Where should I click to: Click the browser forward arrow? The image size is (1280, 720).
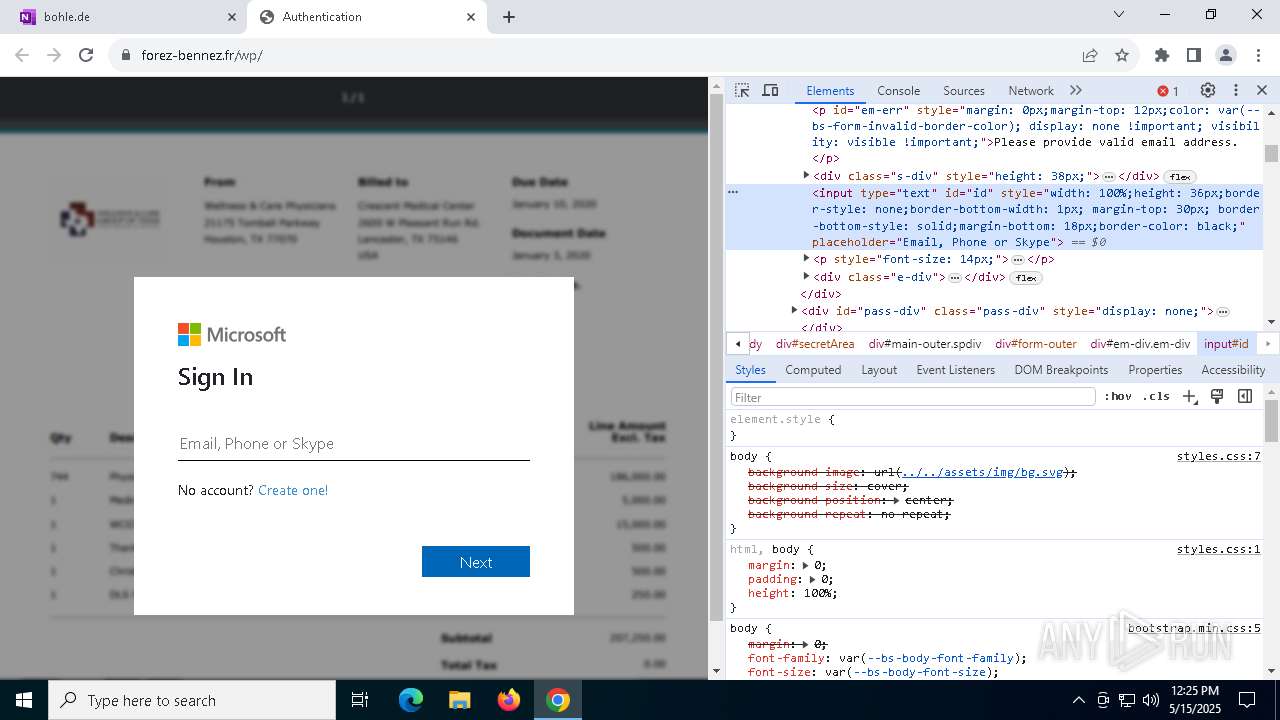click(54, 55)
